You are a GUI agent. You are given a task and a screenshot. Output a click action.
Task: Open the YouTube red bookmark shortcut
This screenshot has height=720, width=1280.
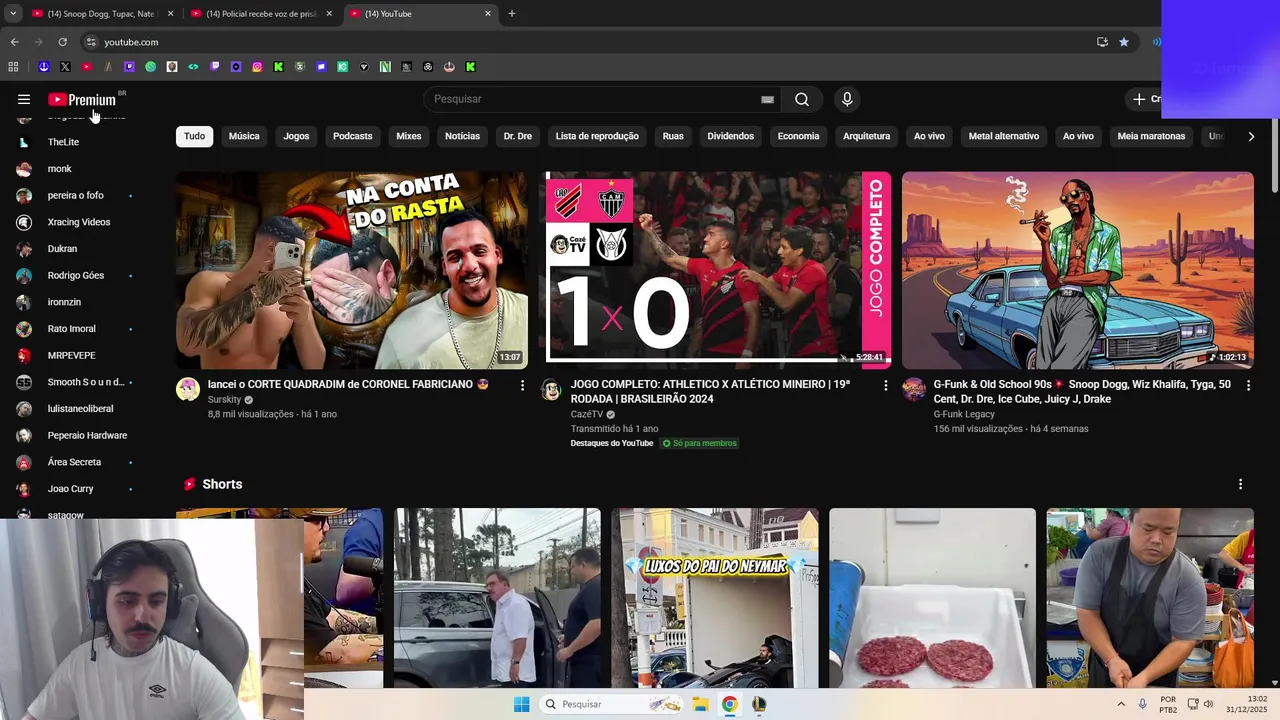pyautogui.click(x=86, y=67)
